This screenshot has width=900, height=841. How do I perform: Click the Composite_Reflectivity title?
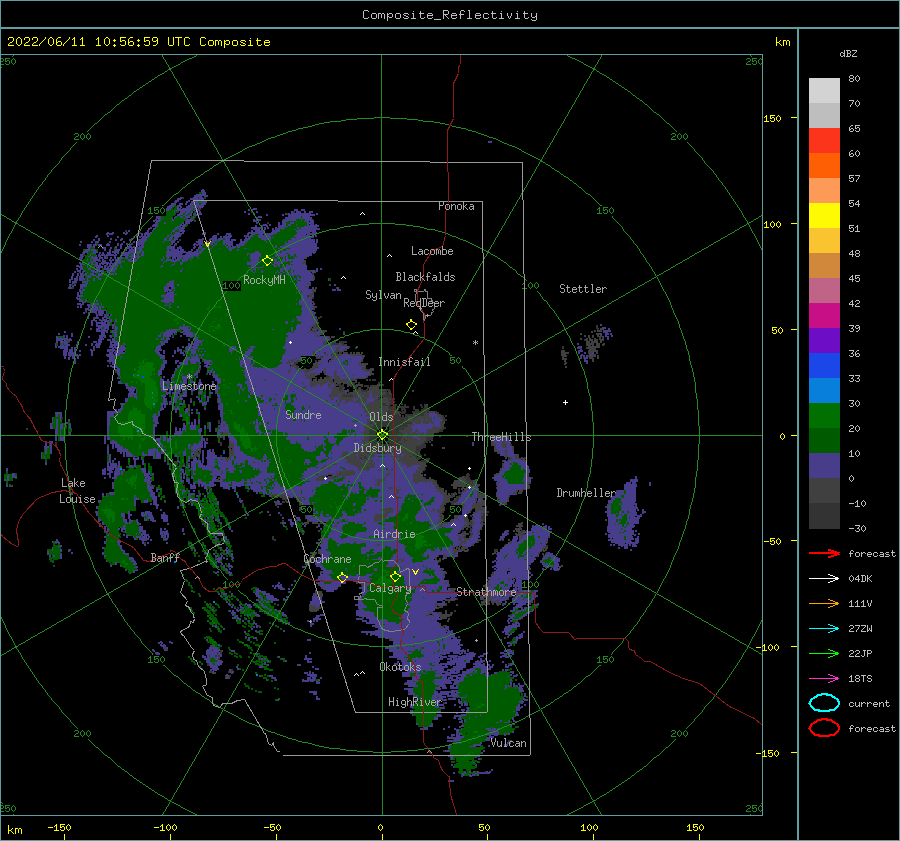pos(450,15)
